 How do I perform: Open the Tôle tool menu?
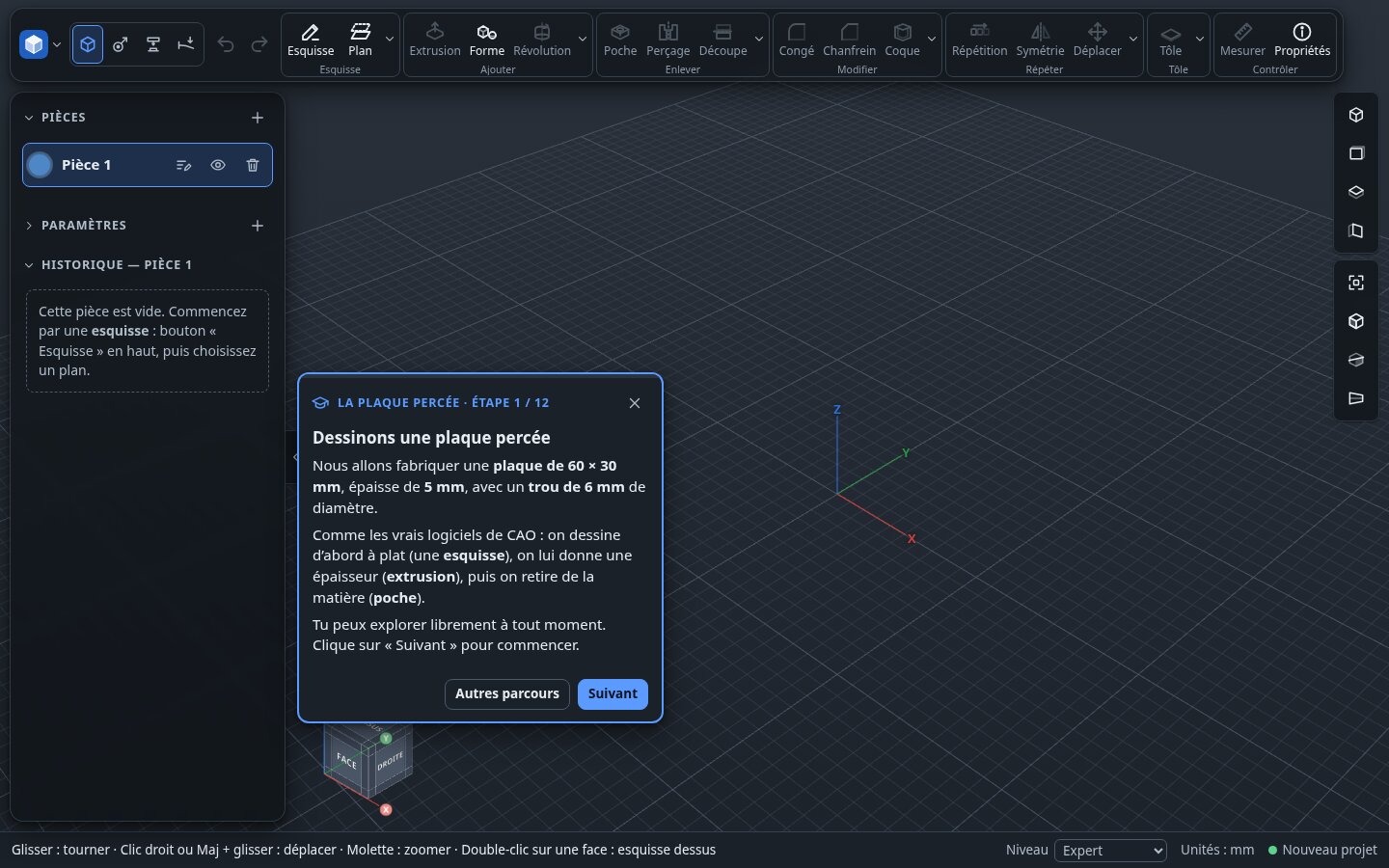click(1170, 40)
